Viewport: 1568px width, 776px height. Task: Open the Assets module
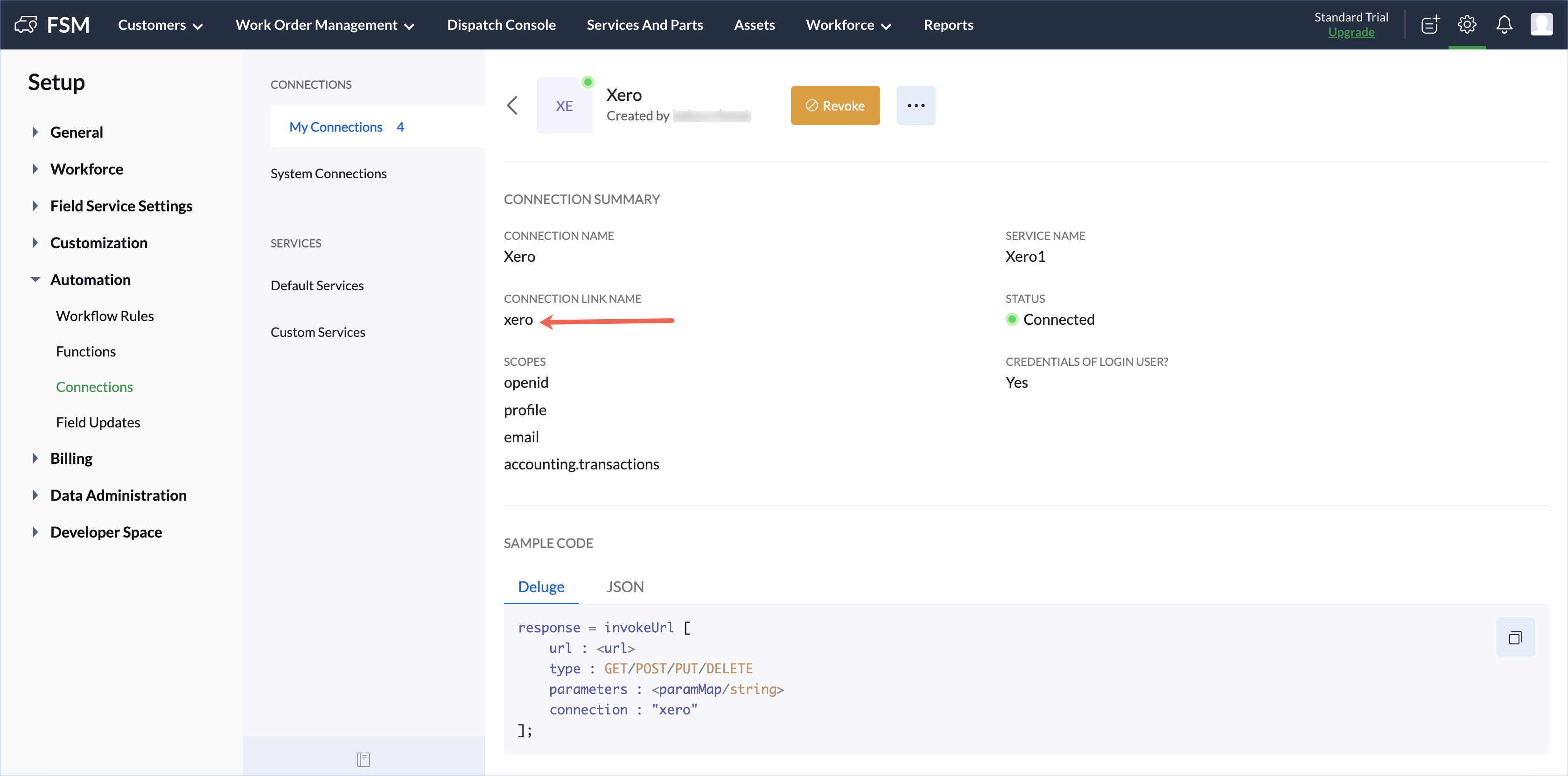tap(754, 25)
